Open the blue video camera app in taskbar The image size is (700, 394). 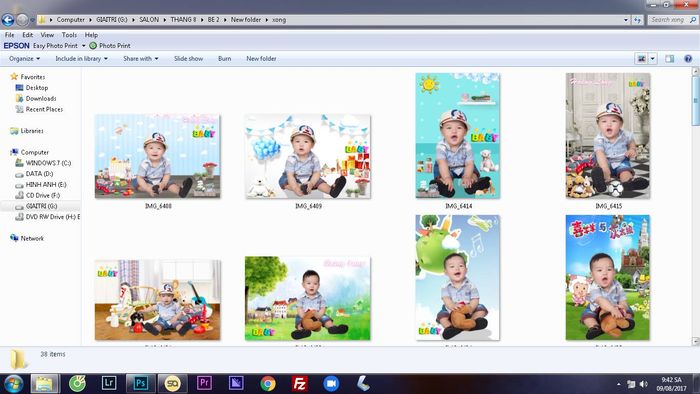point(331,384)
